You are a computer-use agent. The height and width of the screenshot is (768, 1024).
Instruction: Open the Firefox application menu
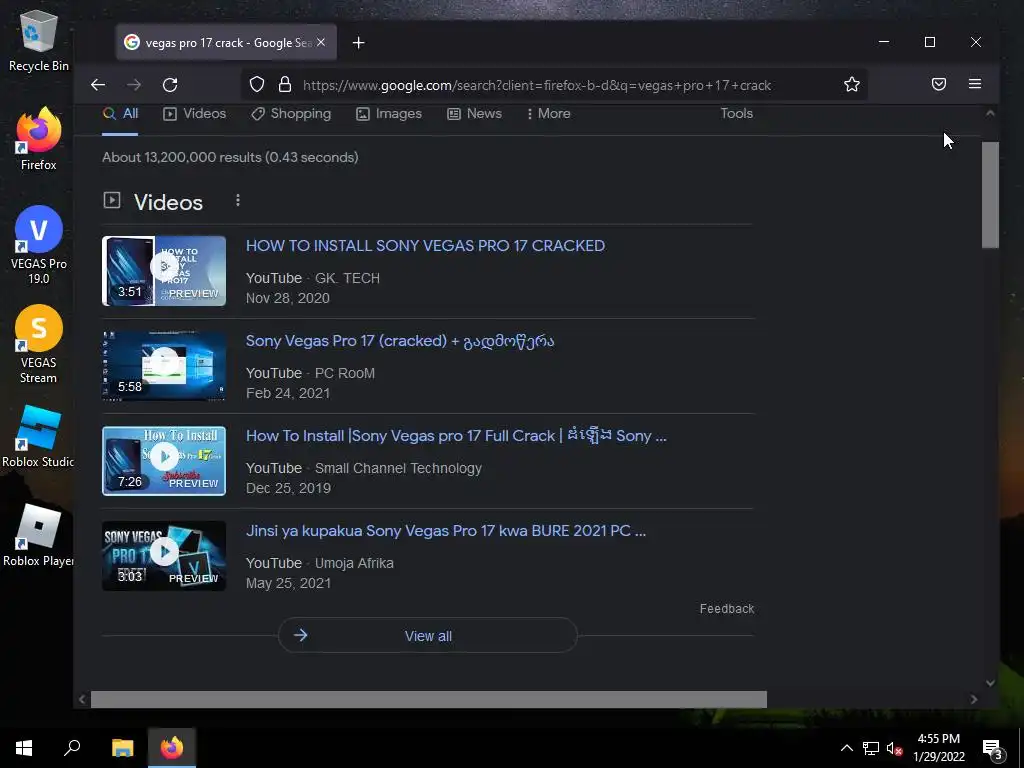tap(975, 84)
